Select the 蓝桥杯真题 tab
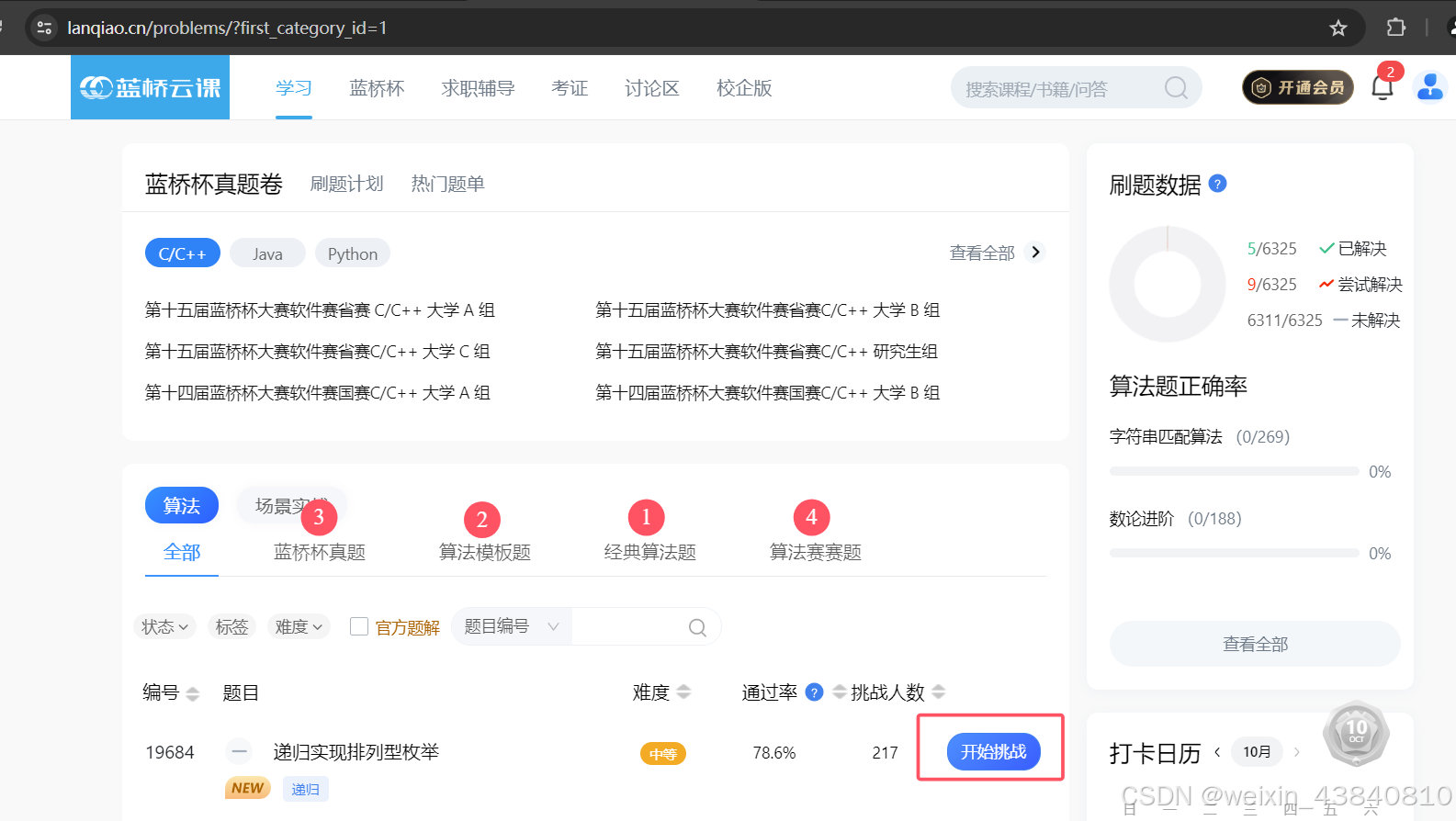Image resolution: width=1456 pixels, height=821 pixels. tap(320, 552)
